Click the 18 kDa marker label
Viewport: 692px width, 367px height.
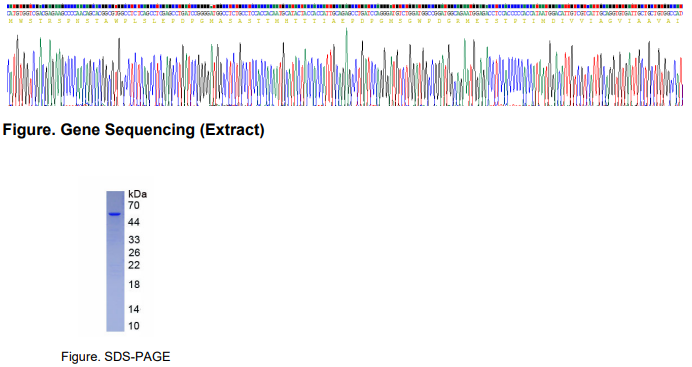pyautogui.click(x=134, y=285)
